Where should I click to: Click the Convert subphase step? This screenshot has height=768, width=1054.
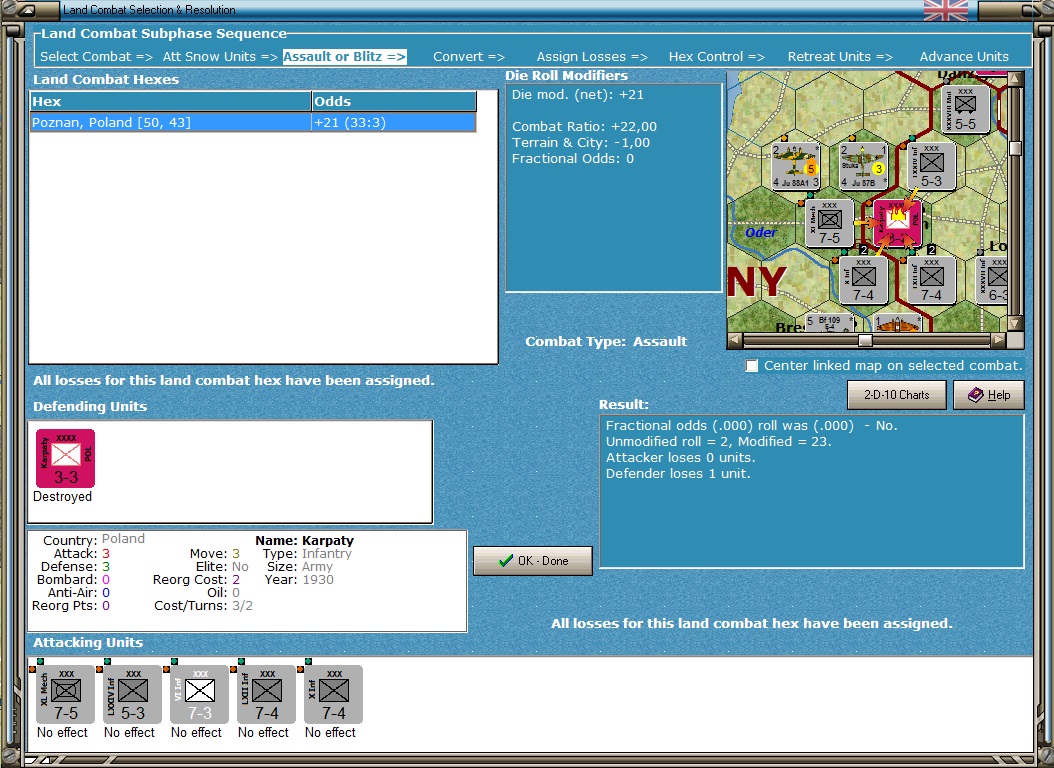[x=469, y=56]
